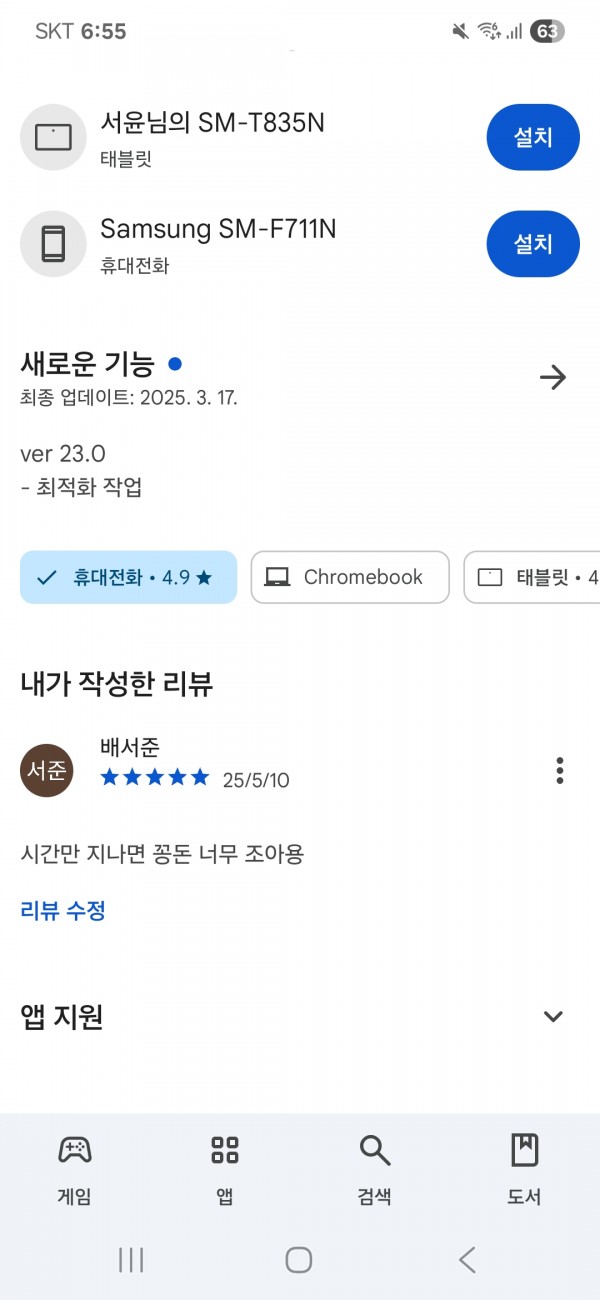Tap the Android back navigation button
Viewport: 600px width, 1300px height.
(467, 1259)
